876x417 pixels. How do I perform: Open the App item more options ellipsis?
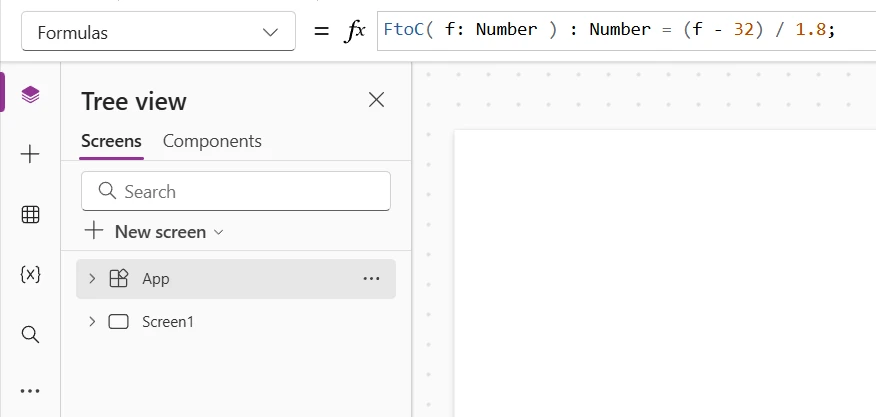coord(371,279)
